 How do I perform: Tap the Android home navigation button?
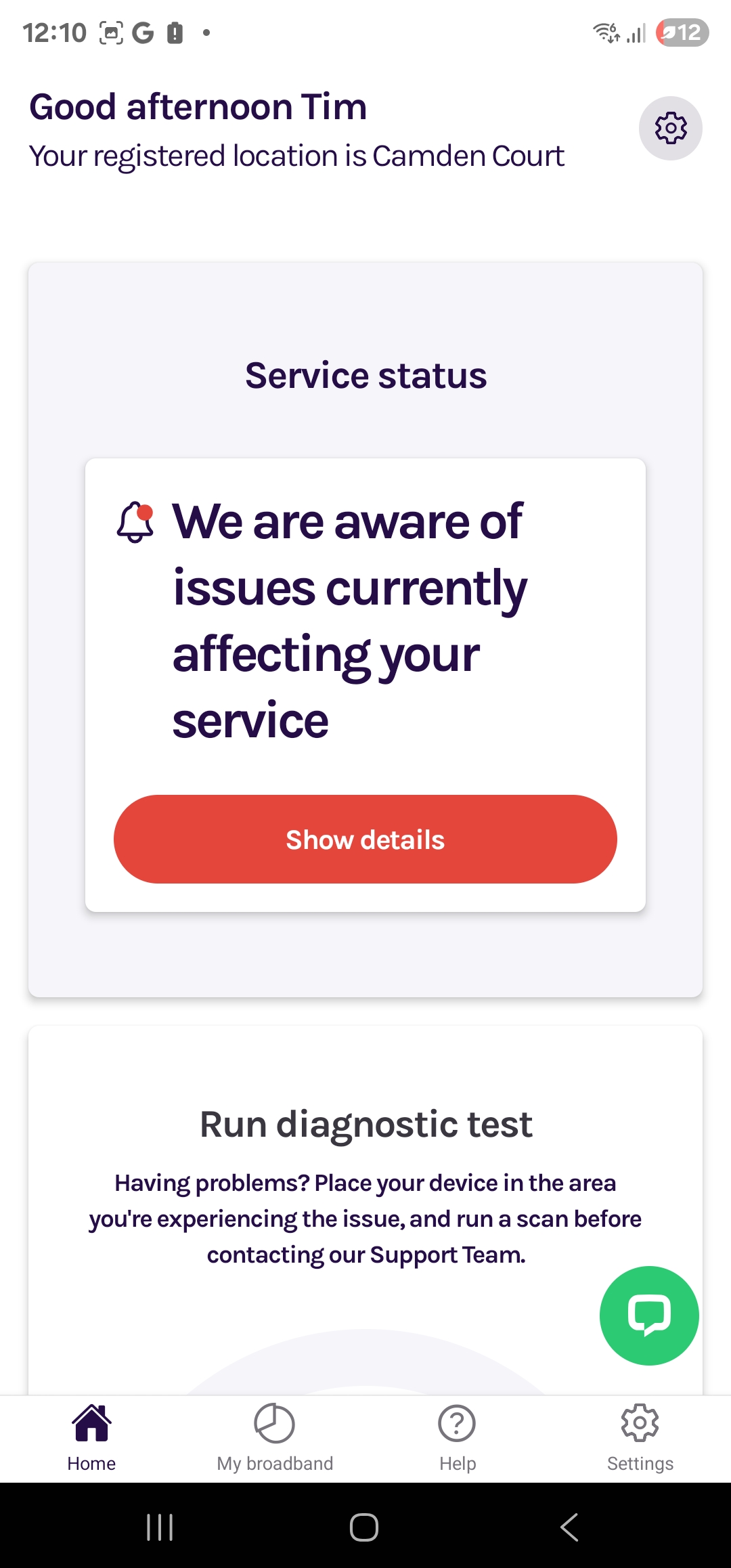[x=364, y=1527]
